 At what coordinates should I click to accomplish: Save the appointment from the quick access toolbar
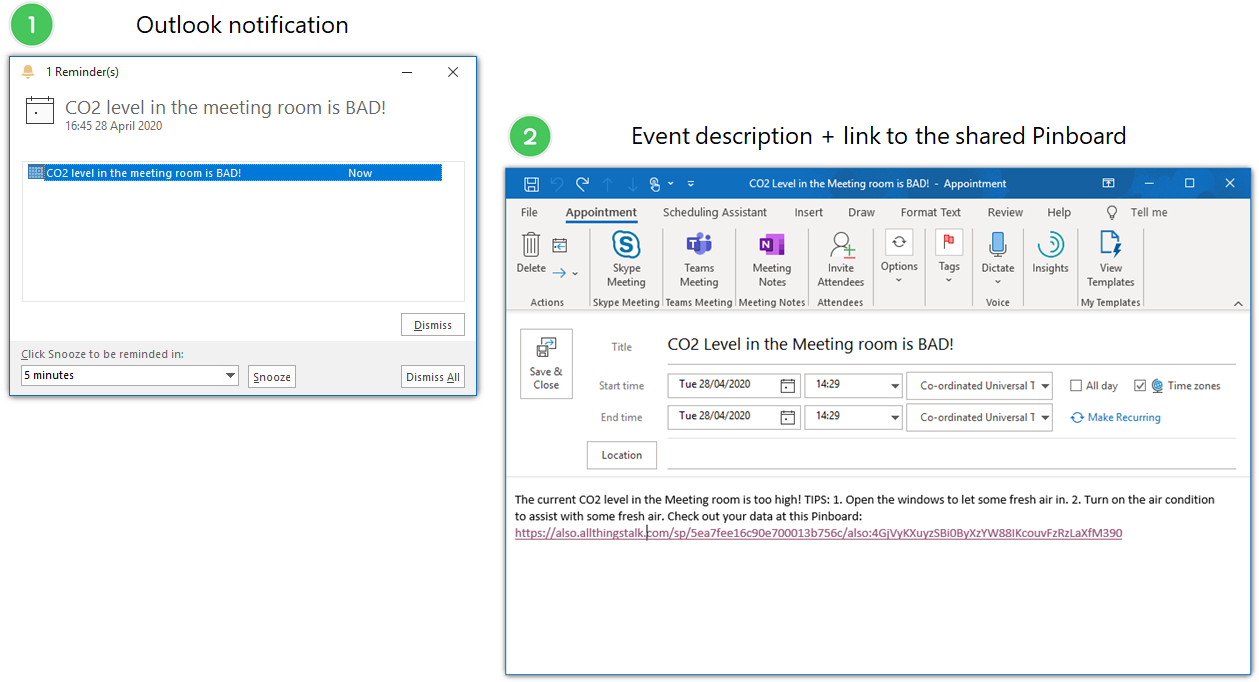(531, 184)
